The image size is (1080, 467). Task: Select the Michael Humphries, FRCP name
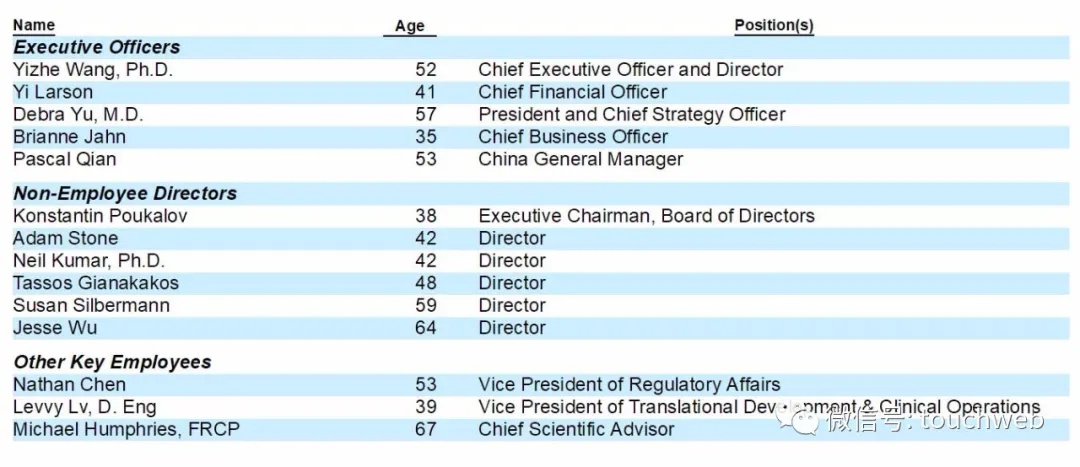(x=126, y=429)
